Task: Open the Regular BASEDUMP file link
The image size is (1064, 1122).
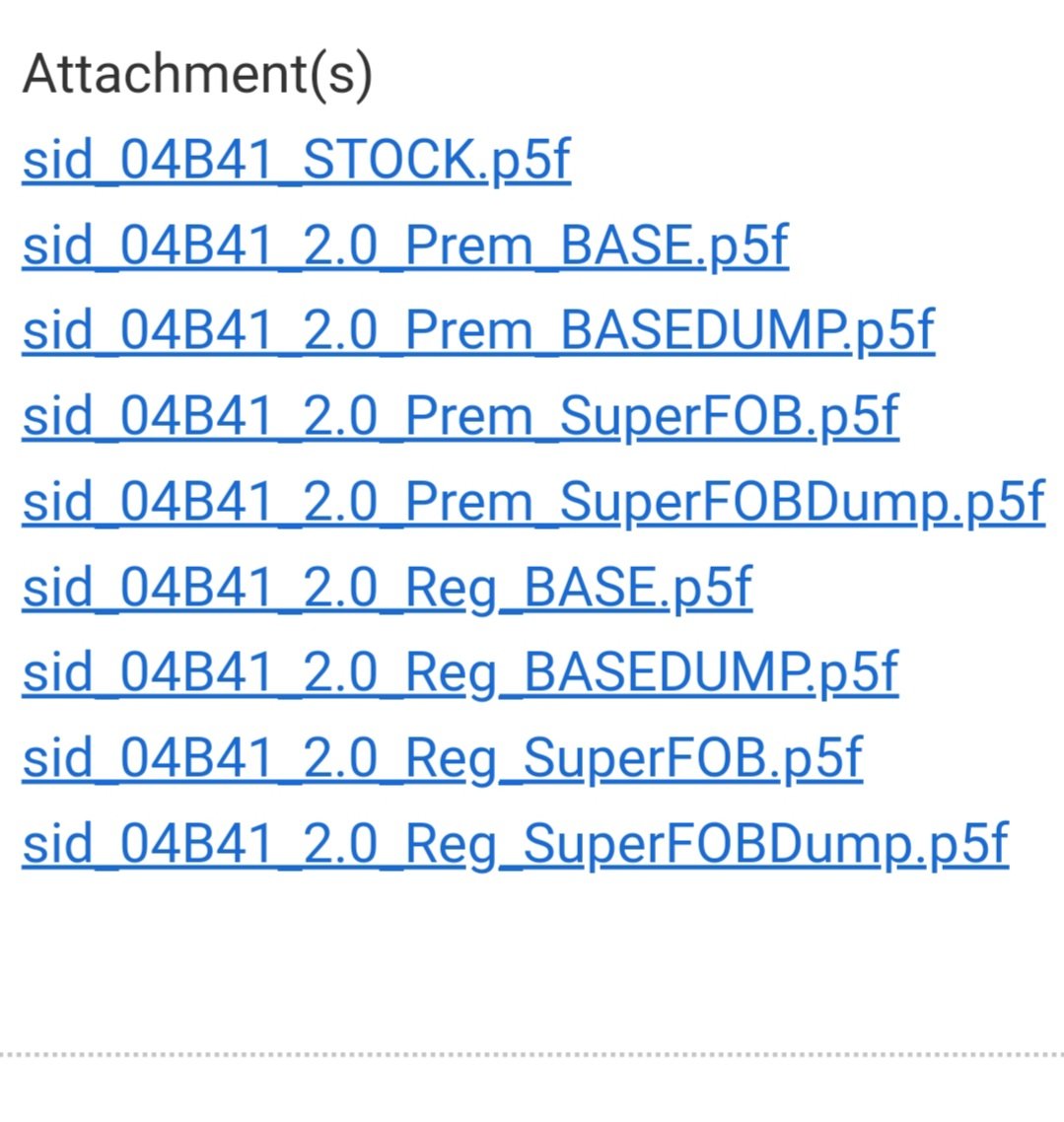Action: [461, 673]
